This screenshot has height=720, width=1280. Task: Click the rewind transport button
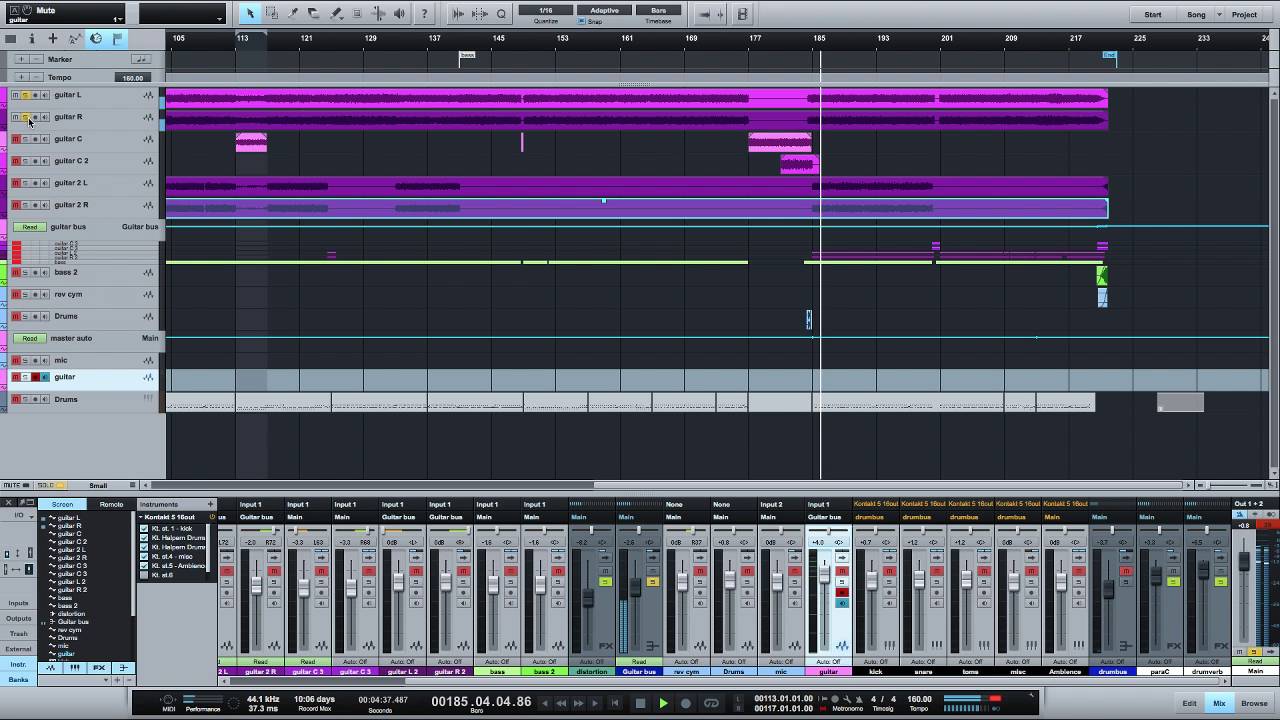(561, 703)
